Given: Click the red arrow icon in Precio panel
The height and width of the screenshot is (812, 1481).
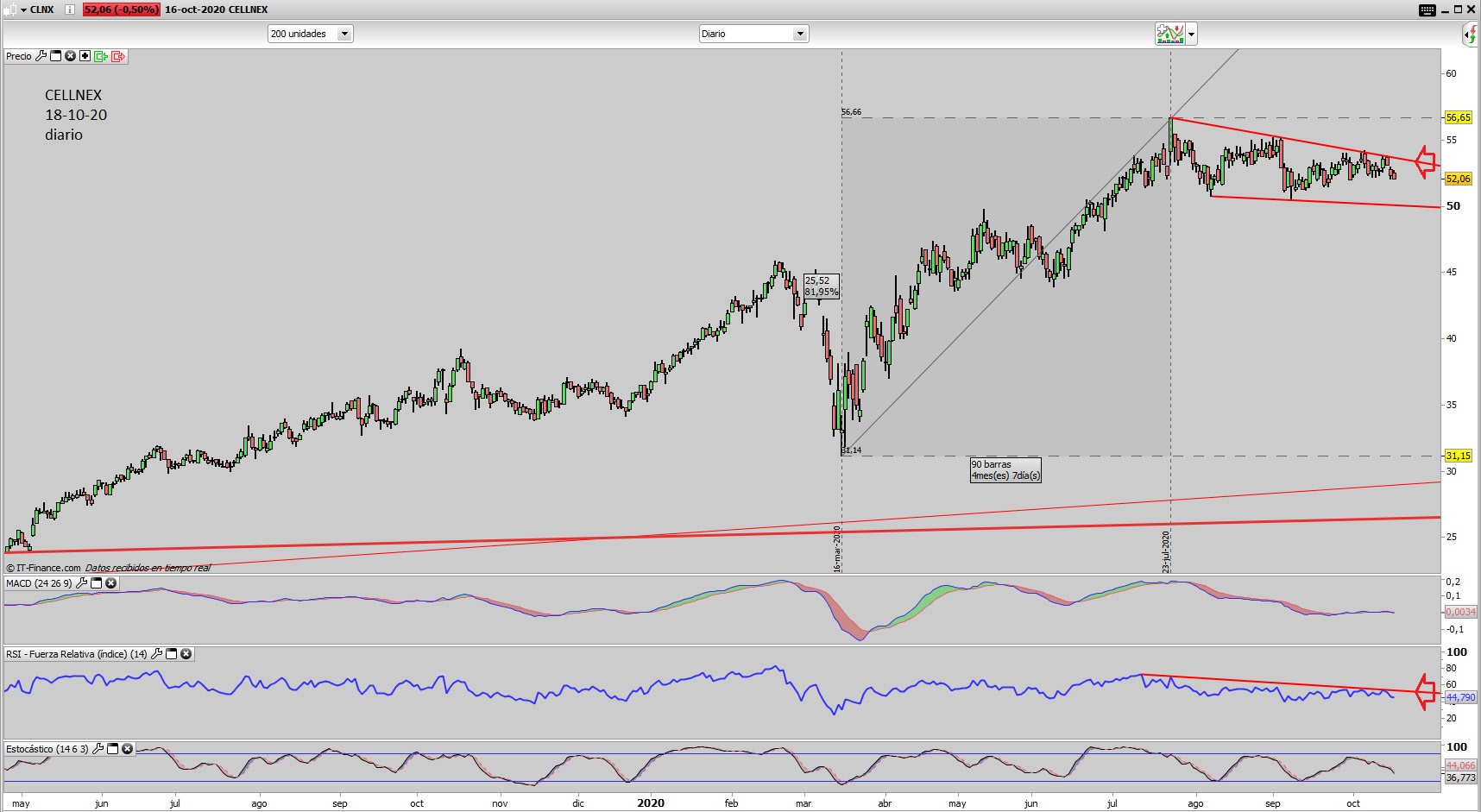Looking at the screenshot, I should tap(118, 56).
